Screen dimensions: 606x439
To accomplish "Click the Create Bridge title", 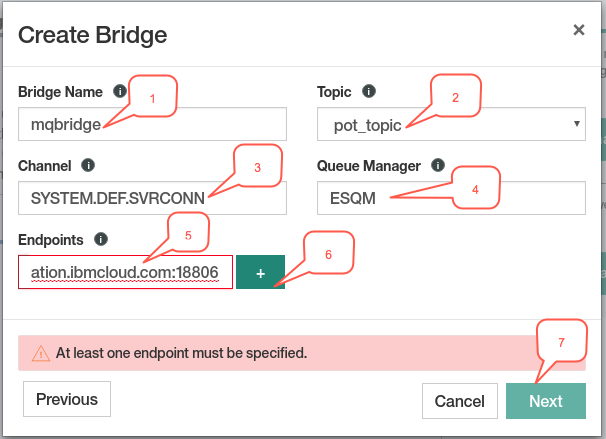I will tap(92, 35).
